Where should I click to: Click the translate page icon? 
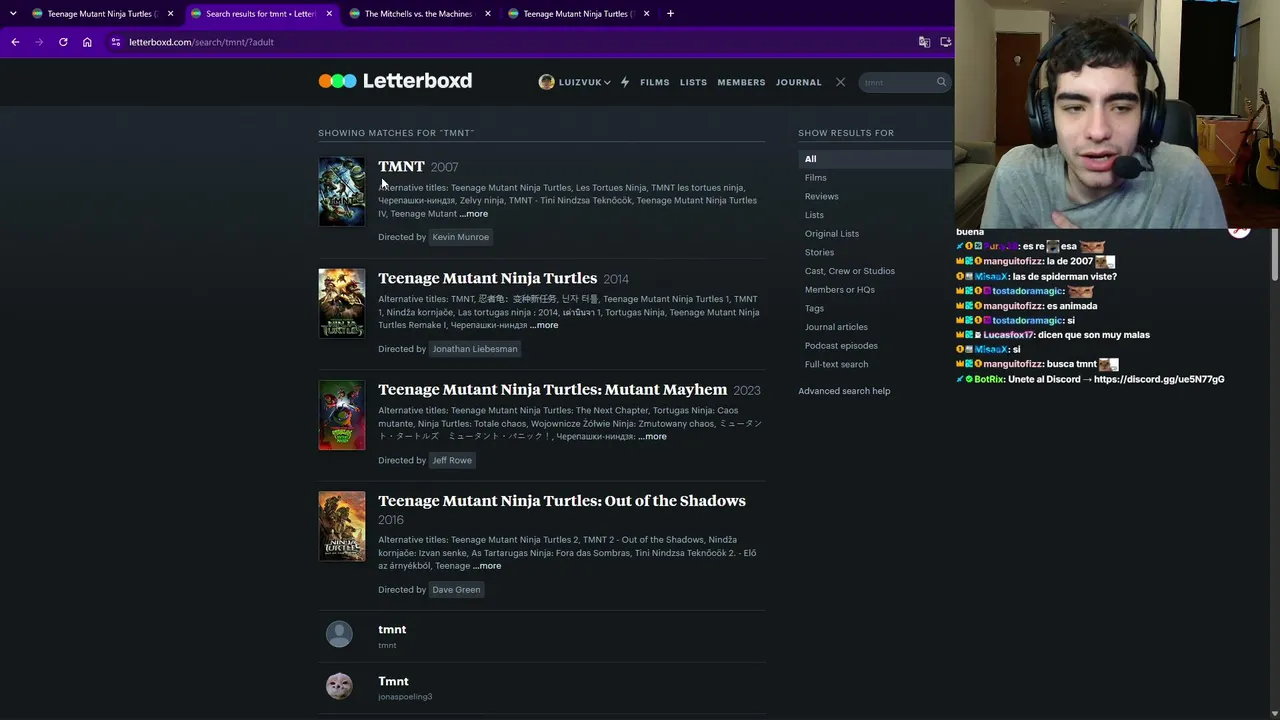924,42
